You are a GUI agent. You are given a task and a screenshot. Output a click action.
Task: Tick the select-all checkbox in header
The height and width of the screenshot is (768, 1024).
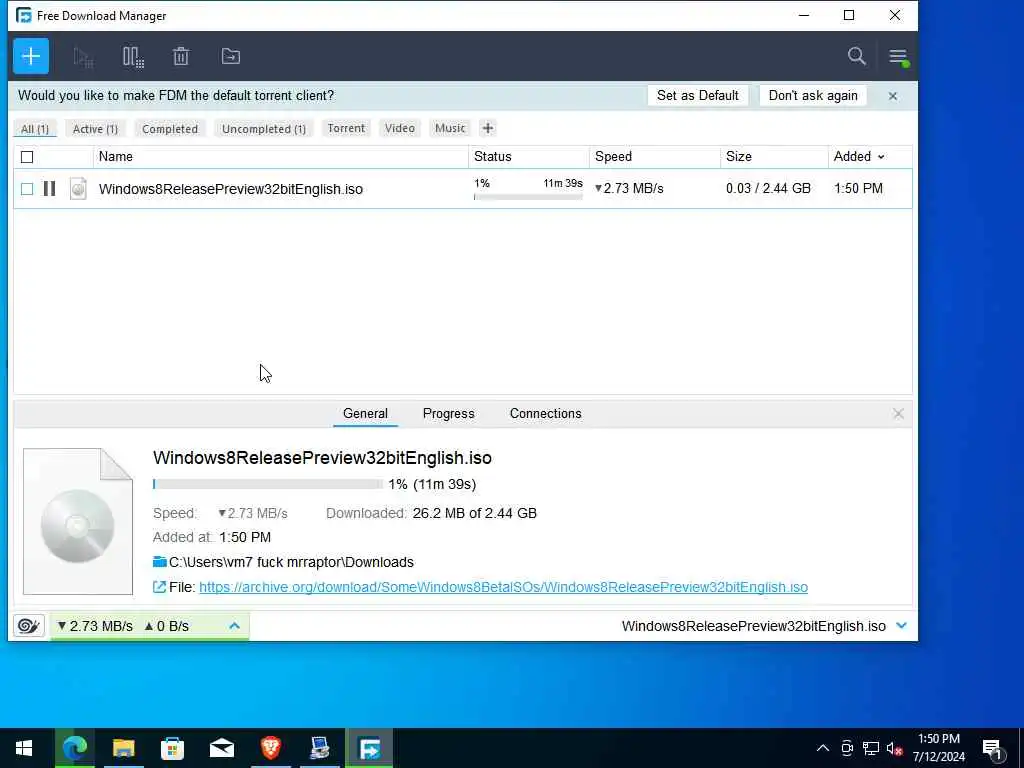(x=27, y=157)
